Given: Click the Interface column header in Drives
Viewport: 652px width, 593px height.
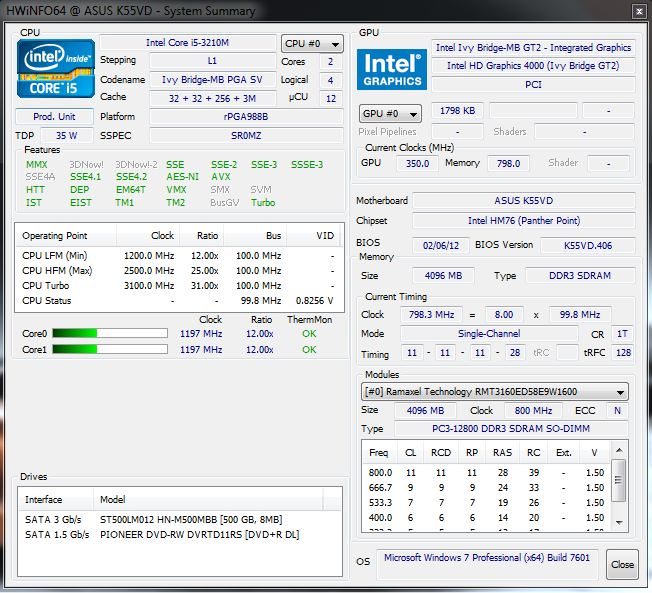Looking at the screenshot, I should (x=56, y=499).
